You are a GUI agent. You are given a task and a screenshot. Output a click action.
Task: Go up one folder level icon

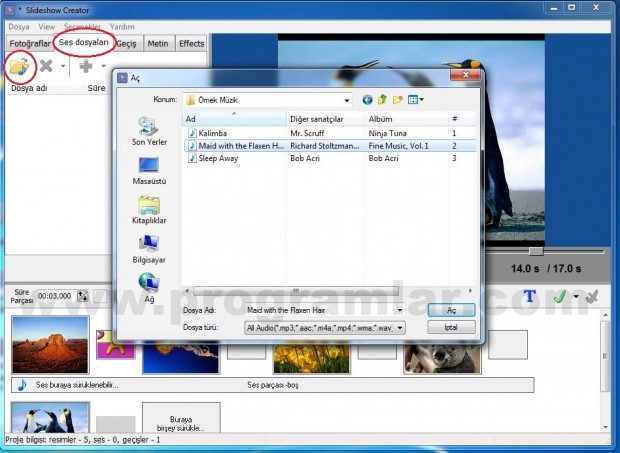(382, 100)
